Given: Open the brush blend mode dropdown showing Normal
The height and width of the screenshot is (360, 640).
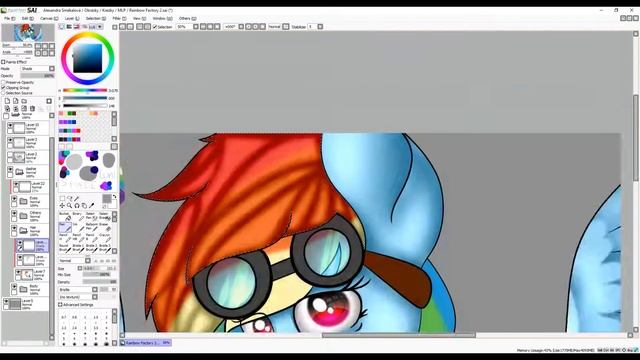Looking at the screenshot, I should pos(75,260).
